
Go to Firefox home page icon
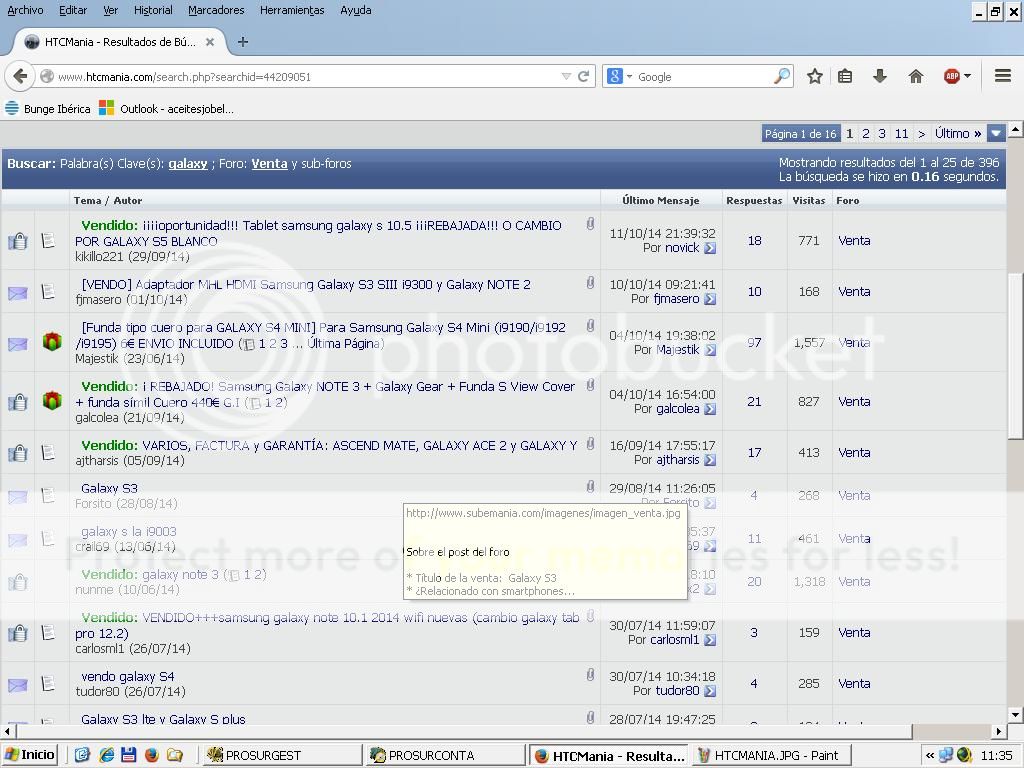click(915, 76)
